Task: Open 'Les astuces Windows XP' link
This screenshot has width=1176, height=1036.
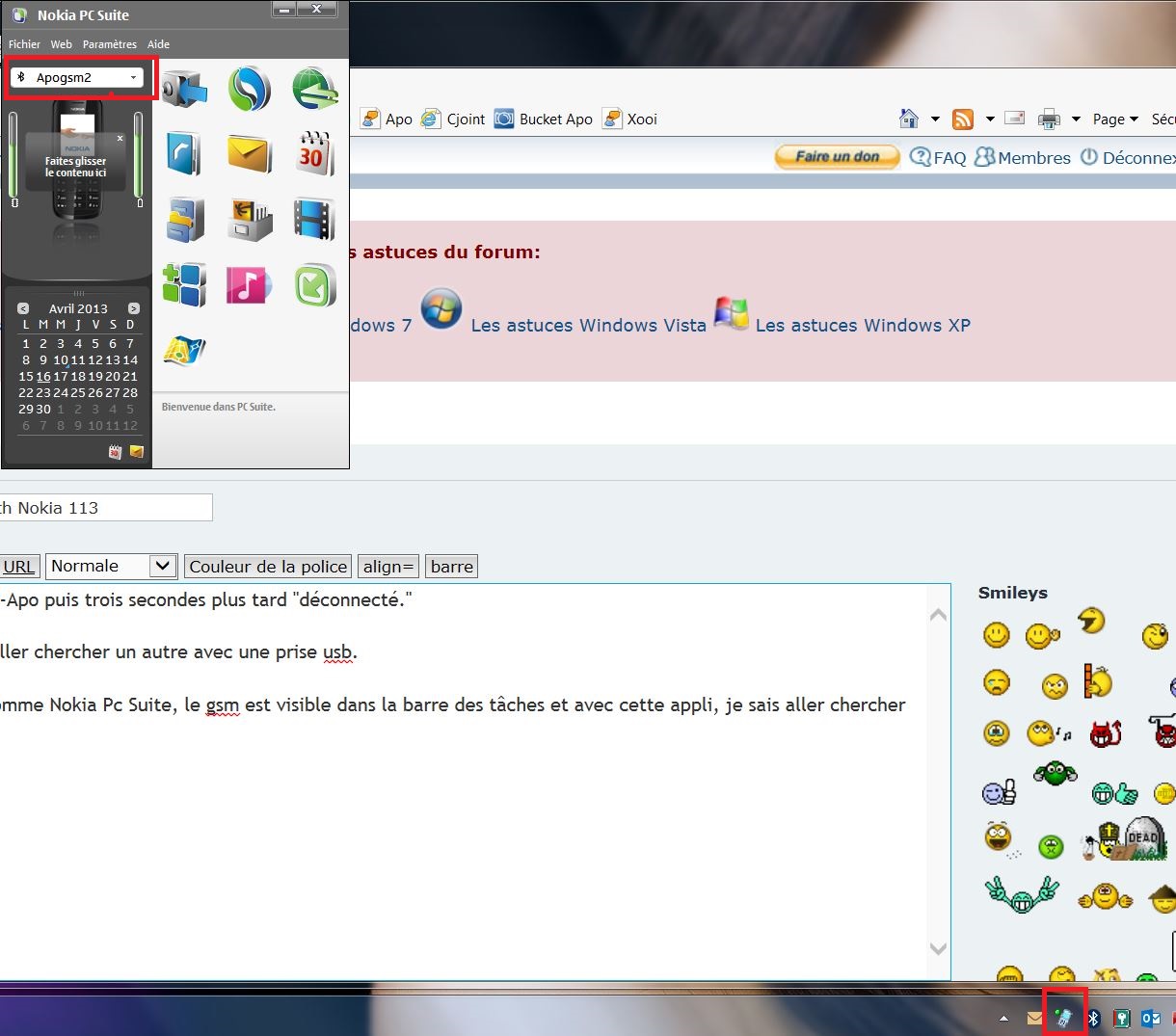Action: (863, 326)
